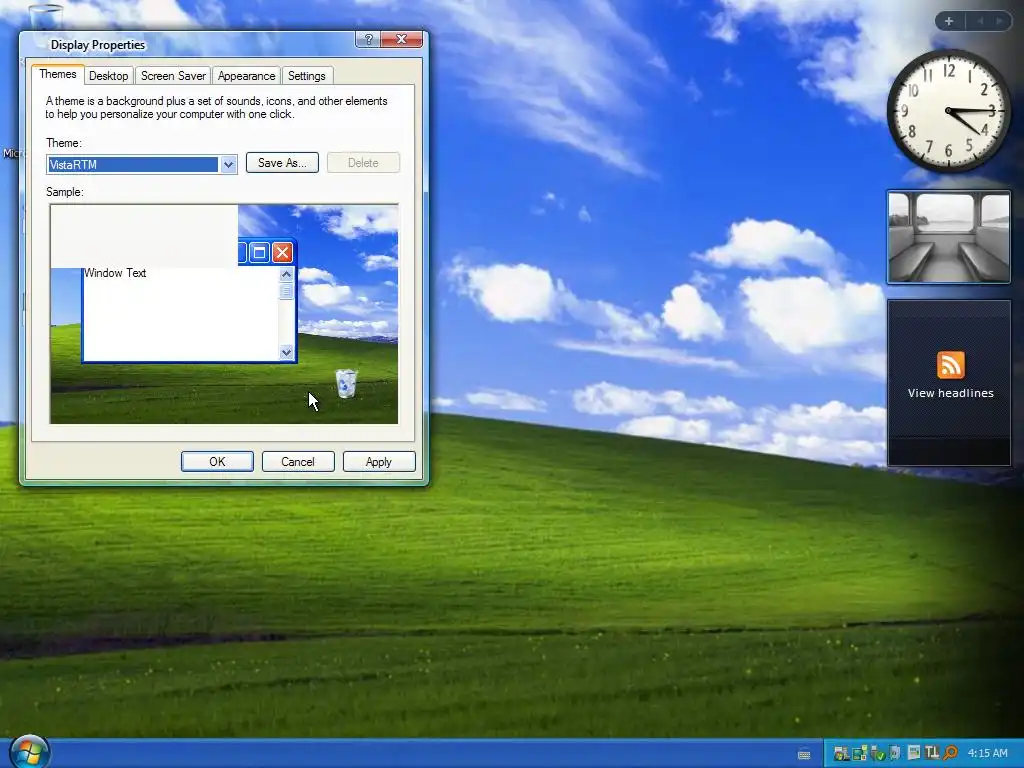This screenshot has width=1024, height=768.
Task: Close the Display Properties dialog
Action: [402, 39]
